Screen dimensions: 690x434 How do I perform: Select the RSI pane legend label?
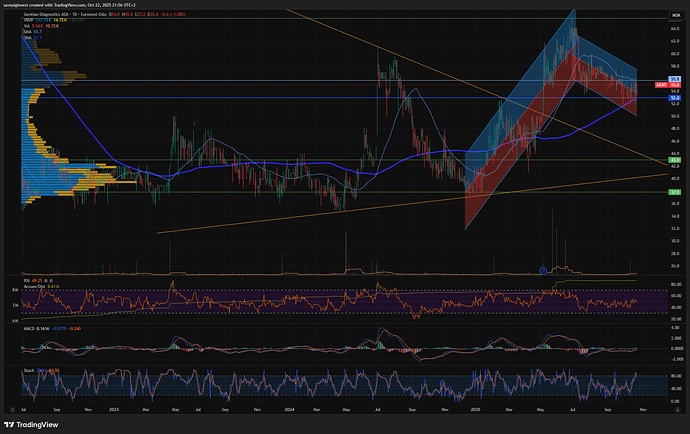tap(26, 281)
